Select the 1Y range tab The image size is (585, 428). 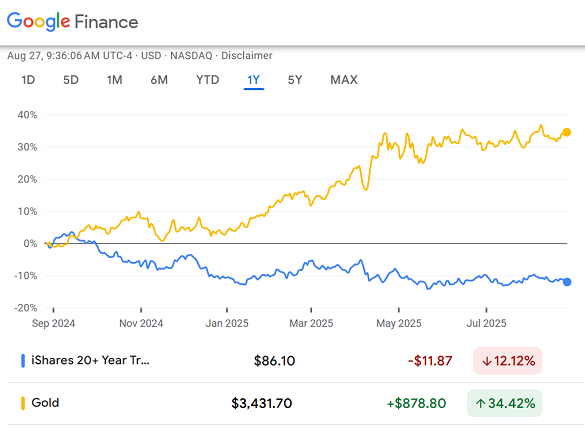pyautogui.click(x=254, y=80)
